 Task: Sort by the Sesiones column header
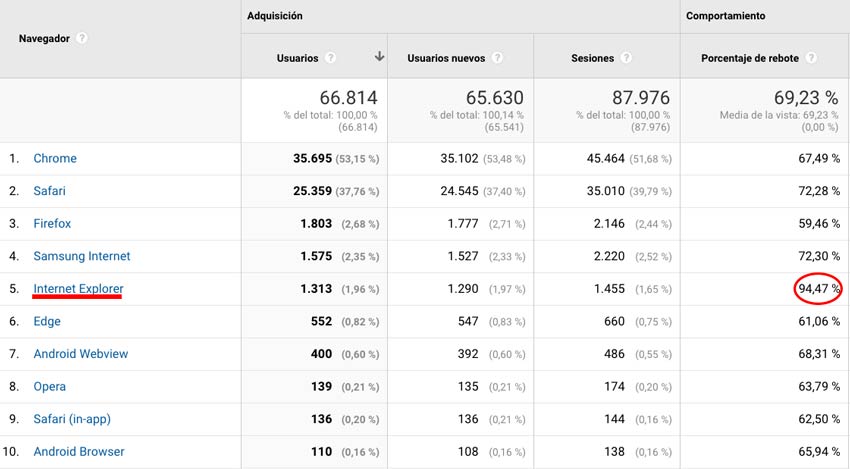(593, 58)
